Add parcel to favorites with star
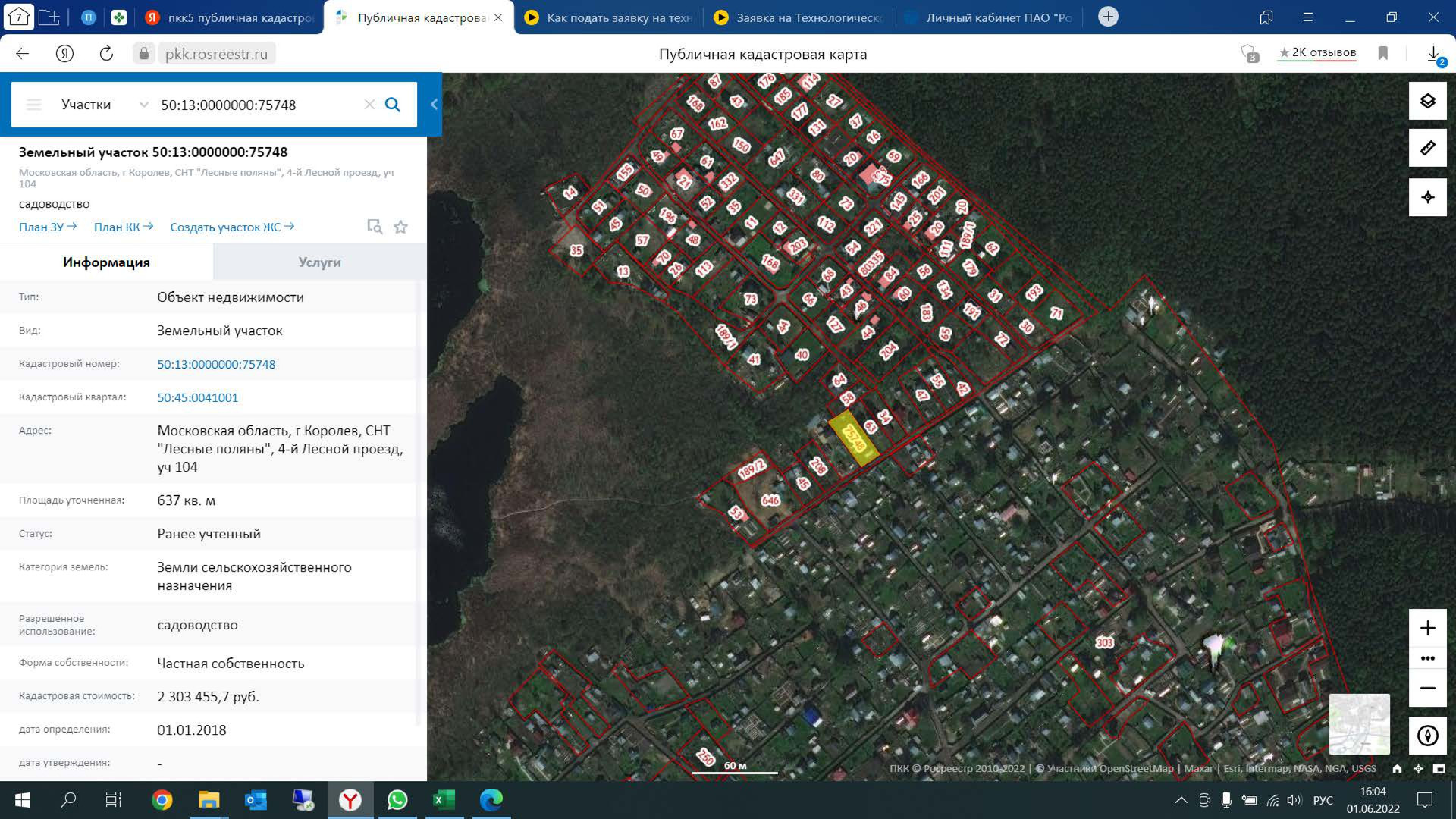This screenshot has height=819, width=1456. pyautogui.click(x=400, y=227)
